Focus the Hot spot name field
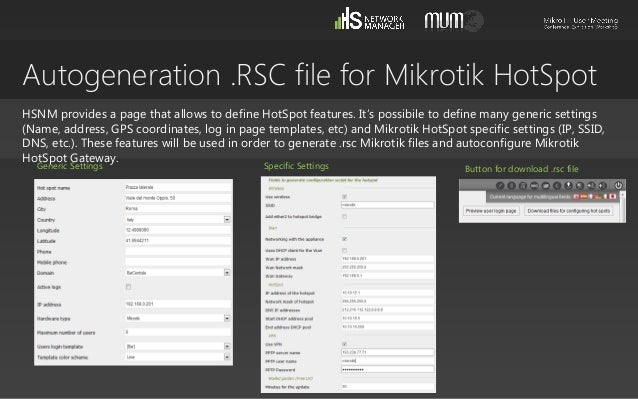The width and height of the screenshot is (638, 399). point(178,187)
